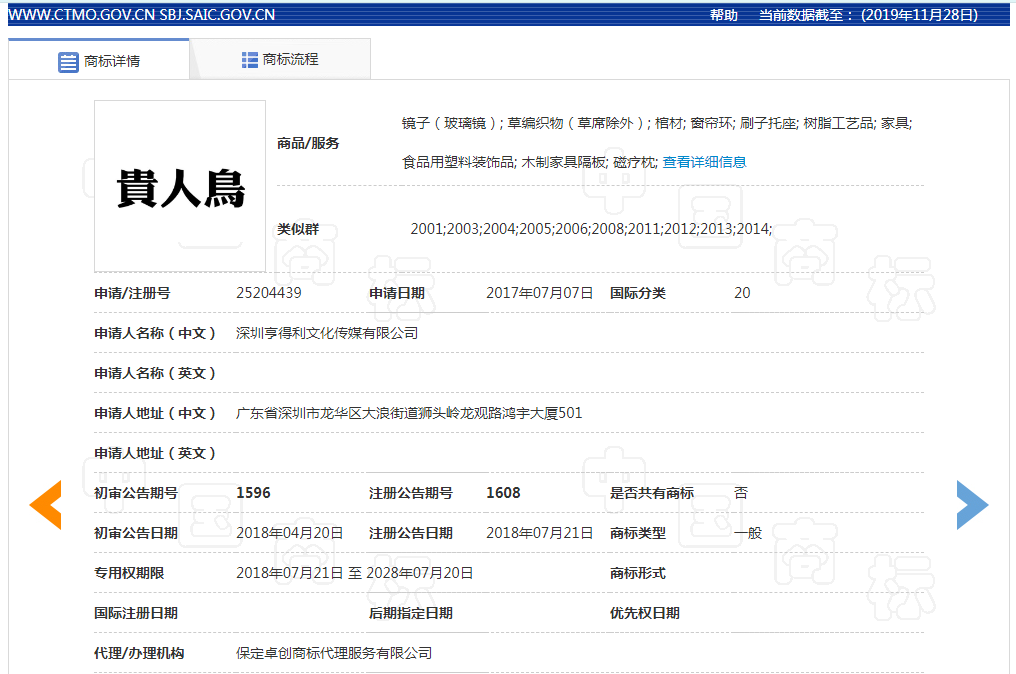Select applicant name 深圳亨得利文化传媒有限公司
This screenshot has width=1016, height=674.
tap(327, 333)
